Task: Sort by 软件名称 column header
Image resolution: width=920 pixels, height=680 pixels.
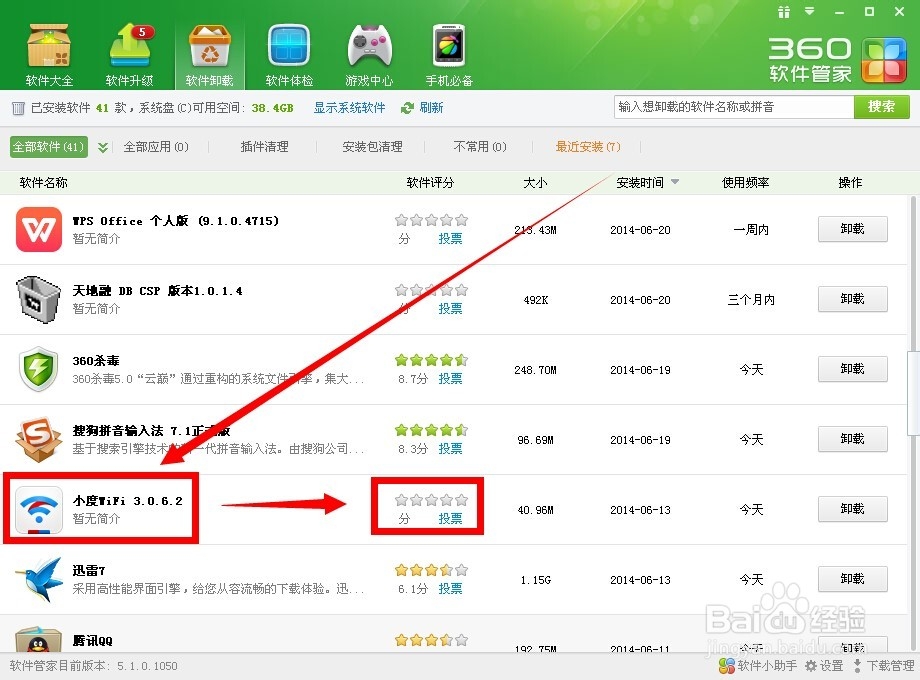Action: click(x=43, y=182)
